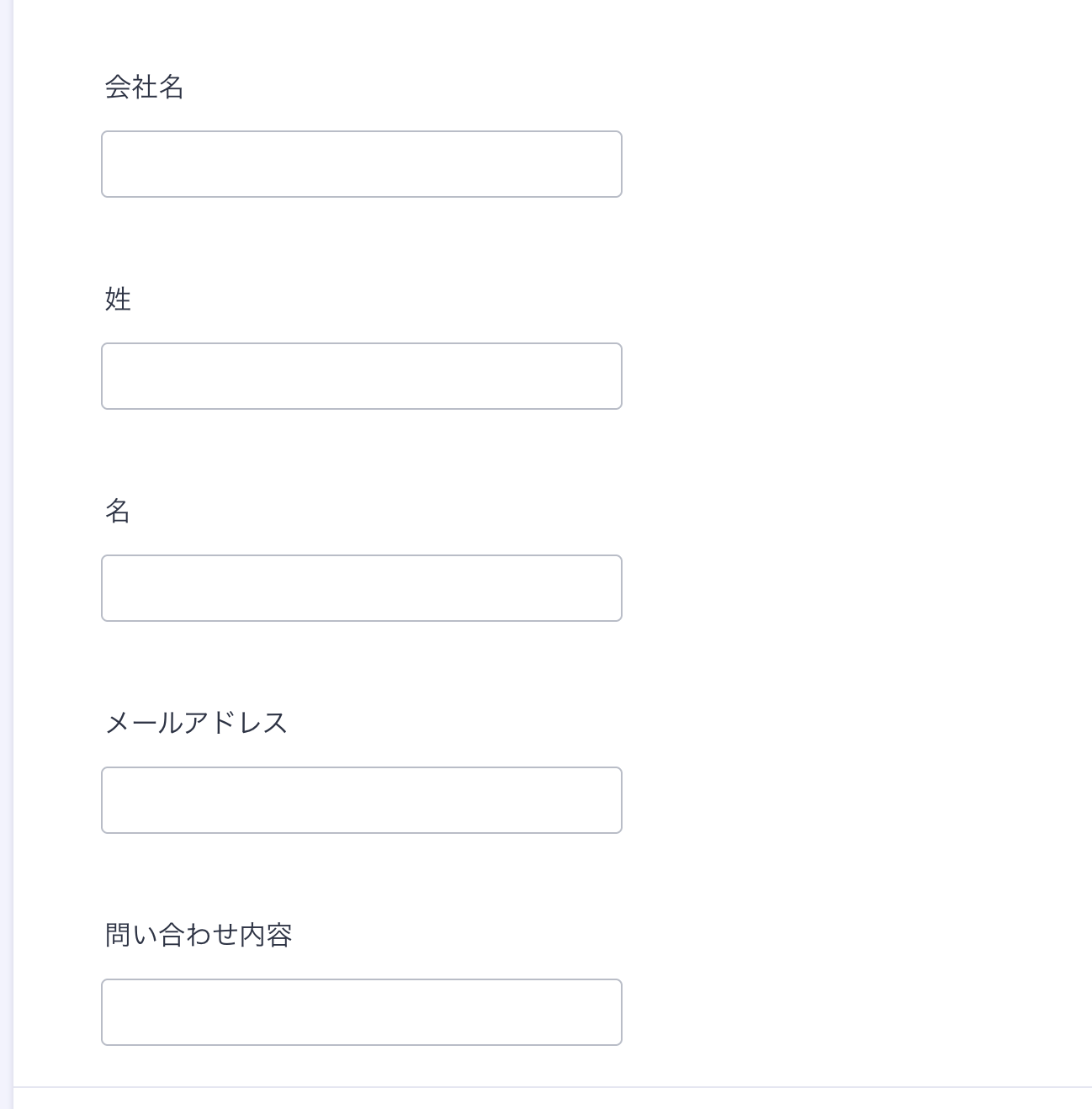Place cursor in email address box
Viewport: 1092px width, 1109px height.
pyautogui.click(x=362, y=800)
